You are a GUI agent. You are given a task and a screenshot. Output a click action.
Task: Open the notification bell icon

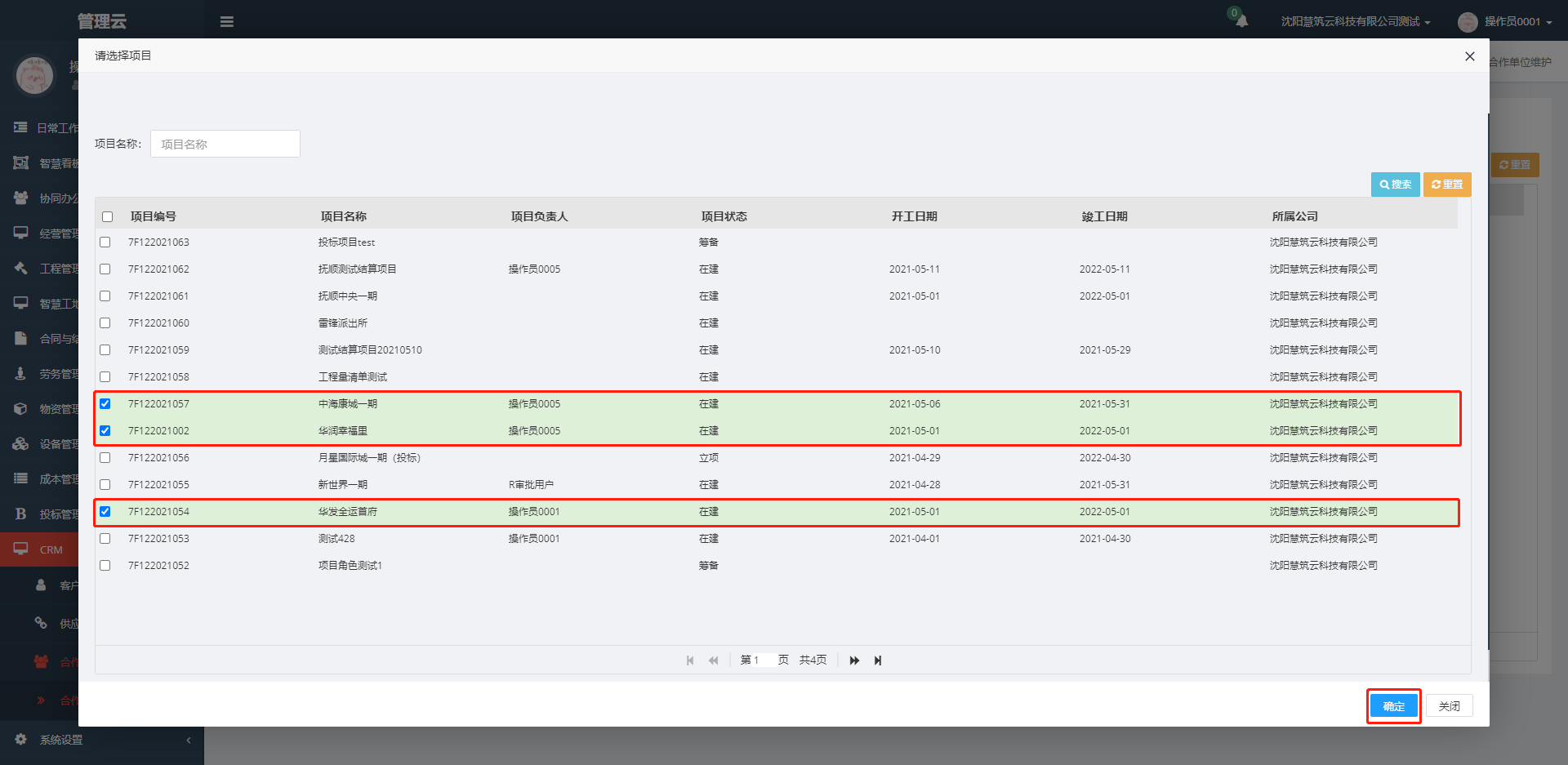coord(1241,20)
